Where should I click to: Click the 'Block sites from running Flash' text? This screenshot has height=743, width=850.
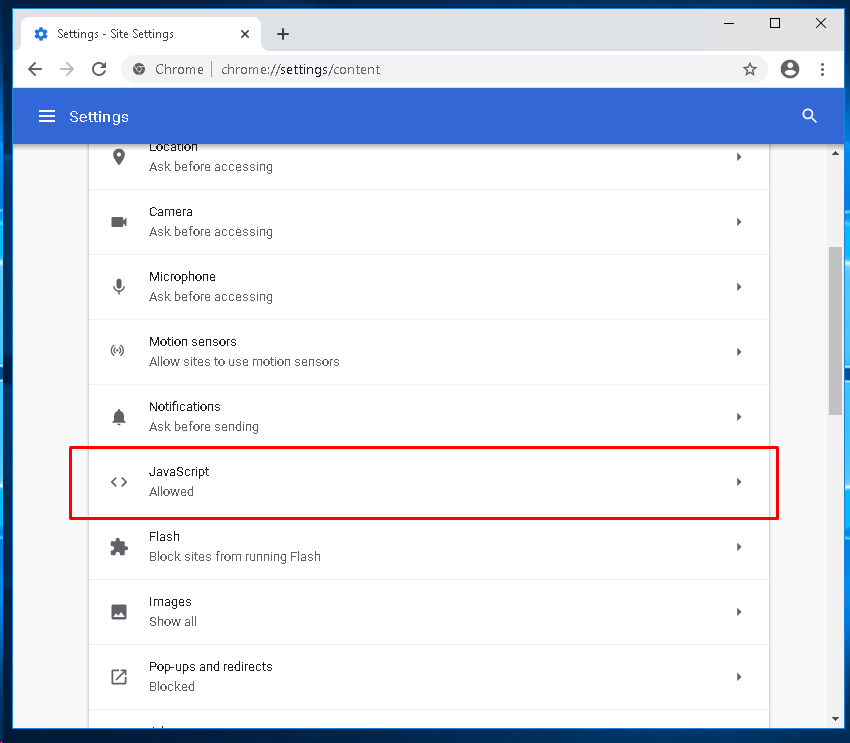point(235,557)
